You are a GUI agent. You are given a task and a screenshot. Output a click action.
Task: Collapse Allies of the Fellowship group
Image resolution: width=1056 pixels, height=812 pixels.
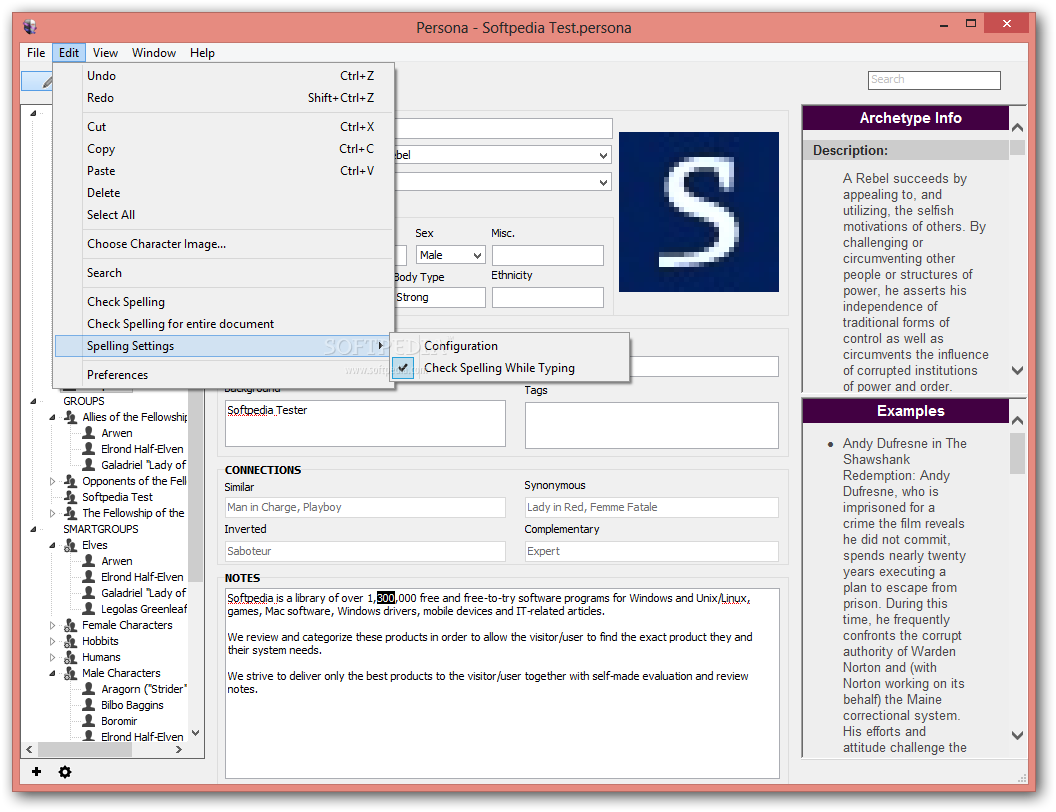[52, 417]
